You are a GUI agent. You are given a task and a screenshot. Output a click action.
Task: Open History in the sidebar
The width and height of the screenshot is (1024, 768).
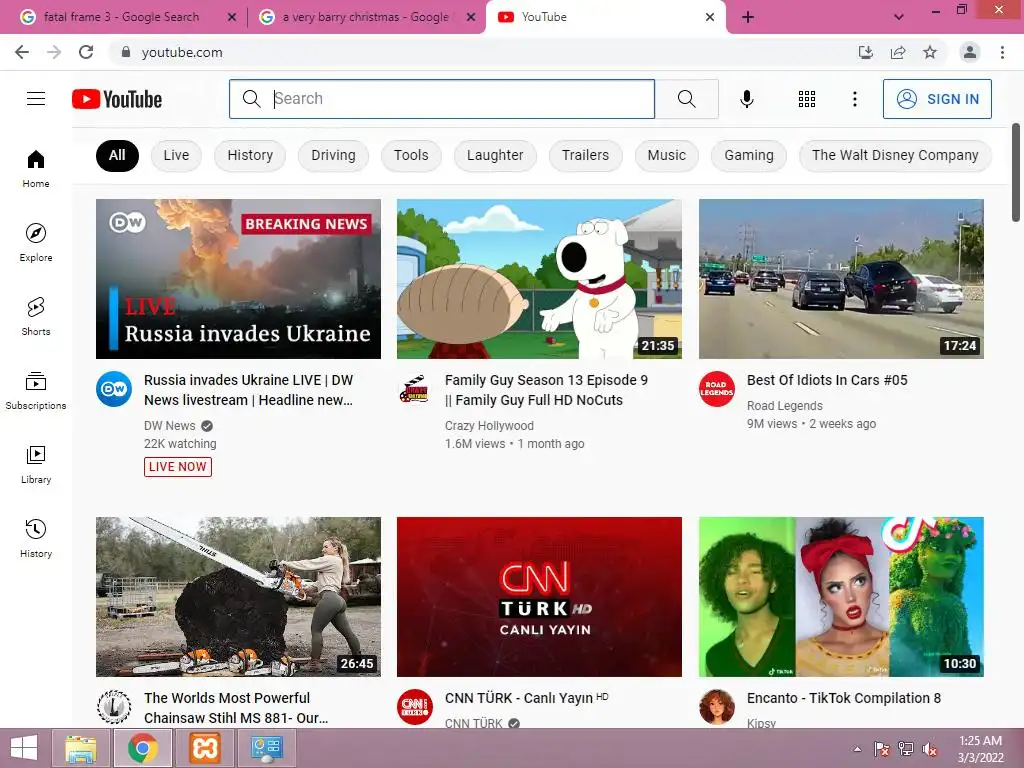pos(36,538)
